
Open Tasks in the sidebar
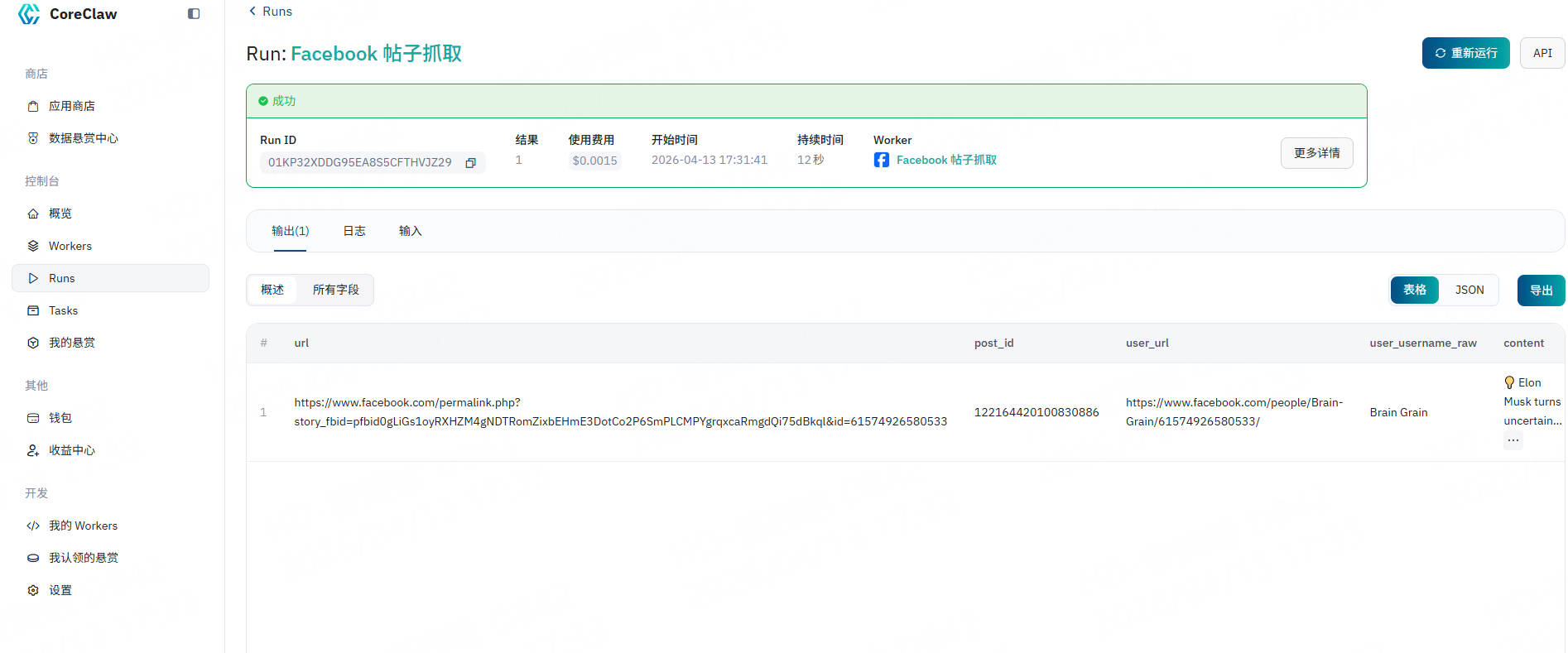click(x=63, y=310)
